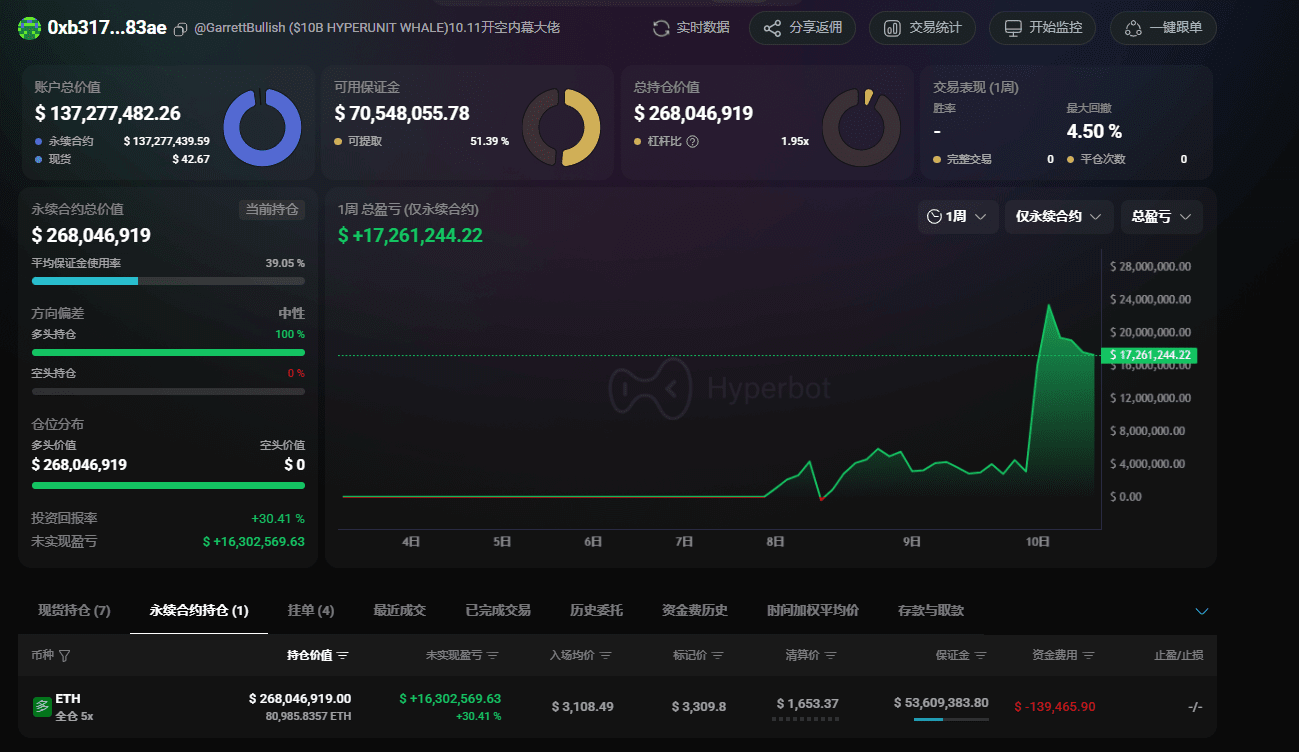Screen dimensions: 1299x752
Task: Click the blue margin bar under $ 53,609,383.80
Action: coord(951,719)
